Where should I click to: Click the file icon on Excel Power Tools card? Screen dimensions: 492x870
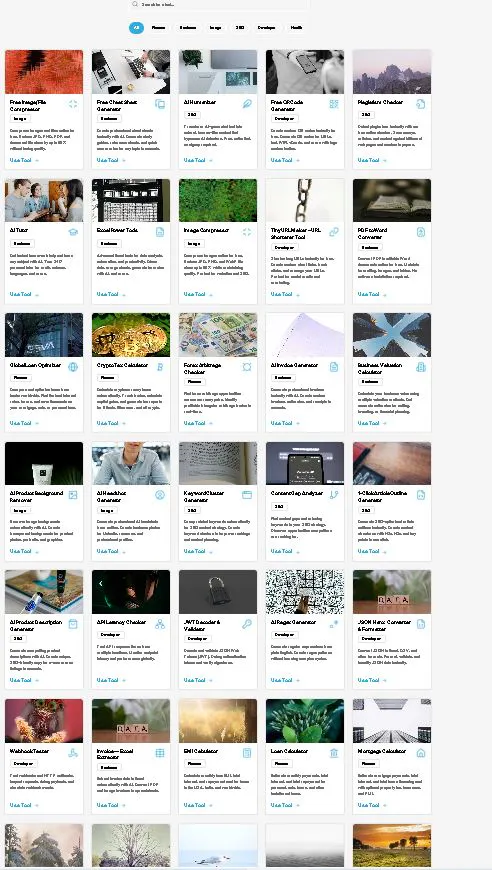pos(160,232)
